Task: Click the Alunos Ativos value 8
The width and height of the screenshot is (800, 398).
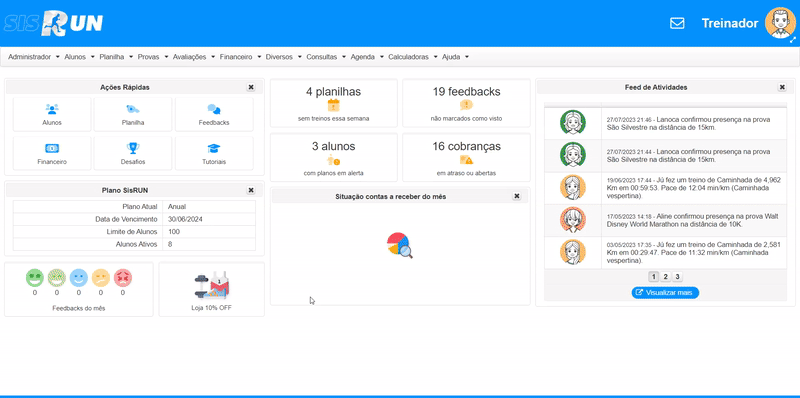Action: pos(170,244)
